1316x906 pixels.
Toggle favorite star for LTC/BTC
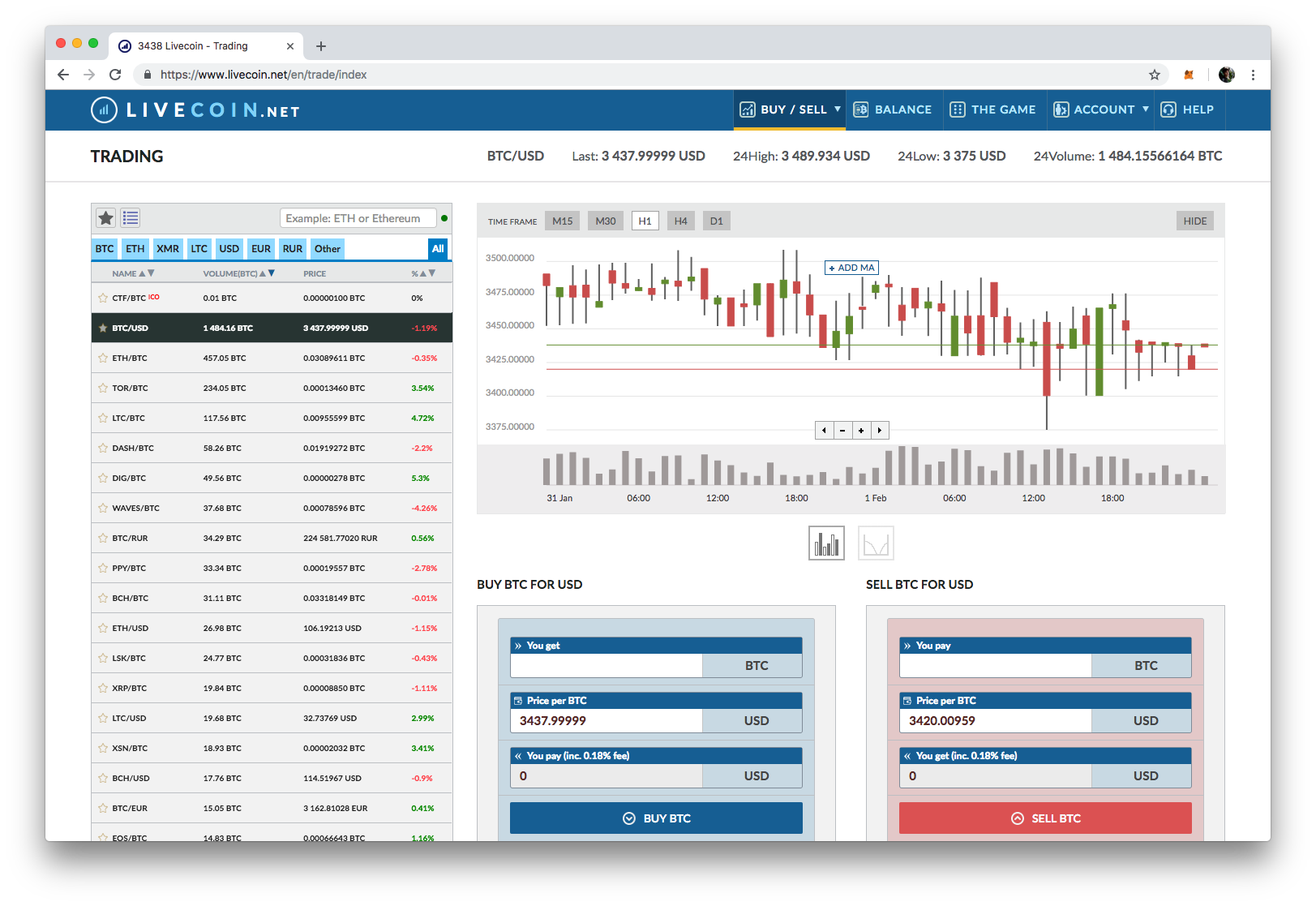click(103, 418)
